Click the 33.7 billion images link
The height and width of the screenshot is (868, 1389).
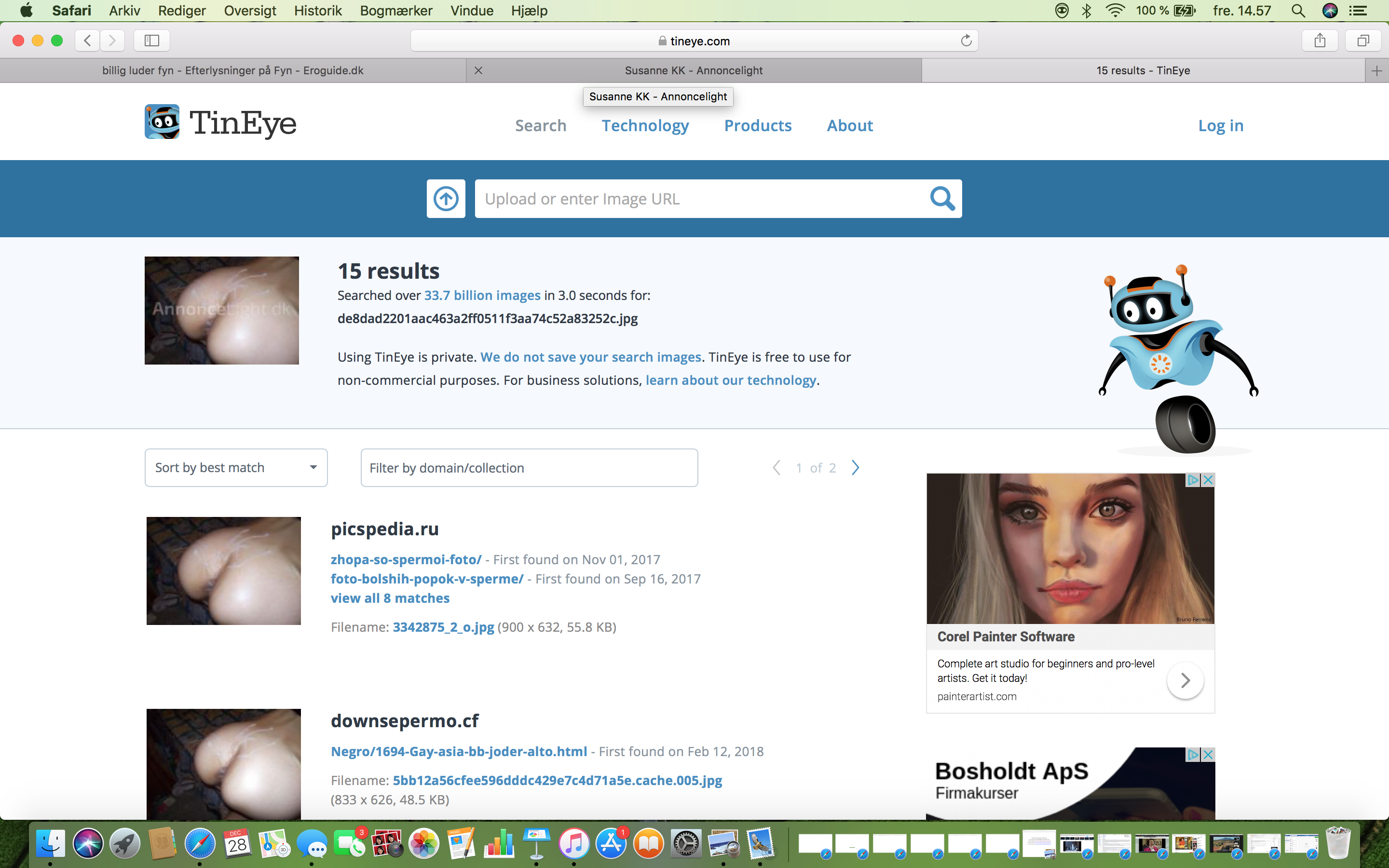click(x=482, y=296)
